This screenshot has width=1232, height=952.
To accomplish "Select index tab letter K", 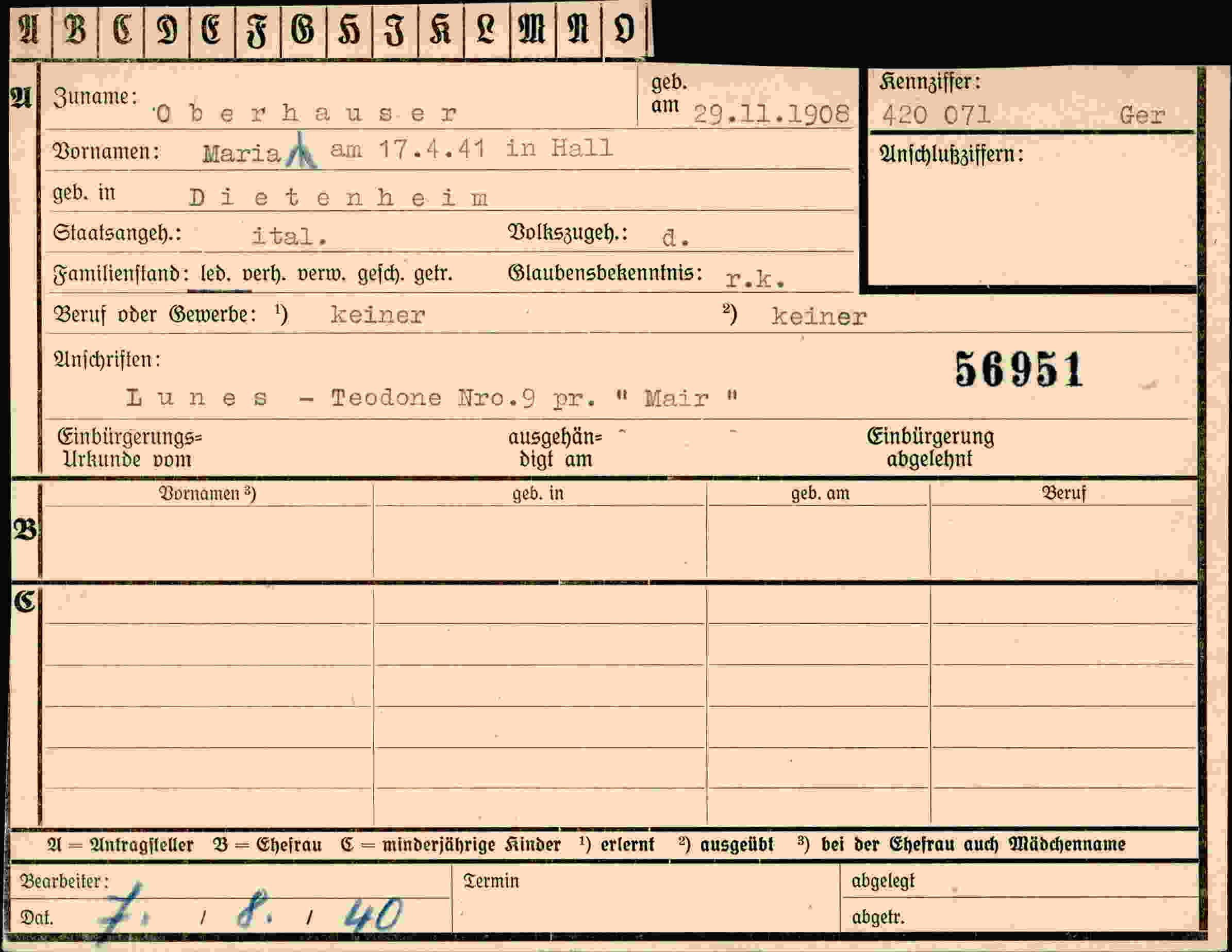I will [x=441, y=29].
